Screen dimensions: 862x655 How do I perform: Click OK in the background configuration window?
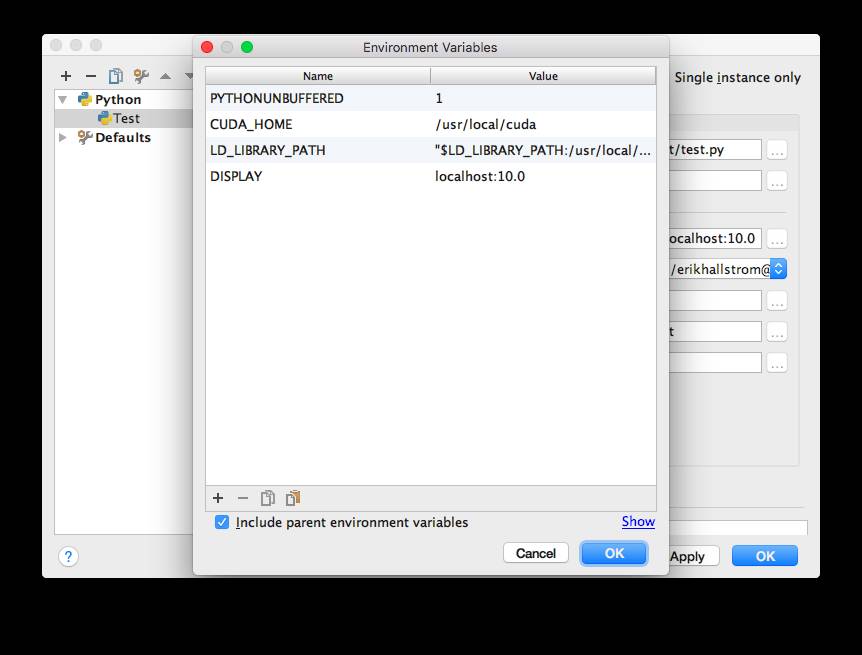click(765, 556)
